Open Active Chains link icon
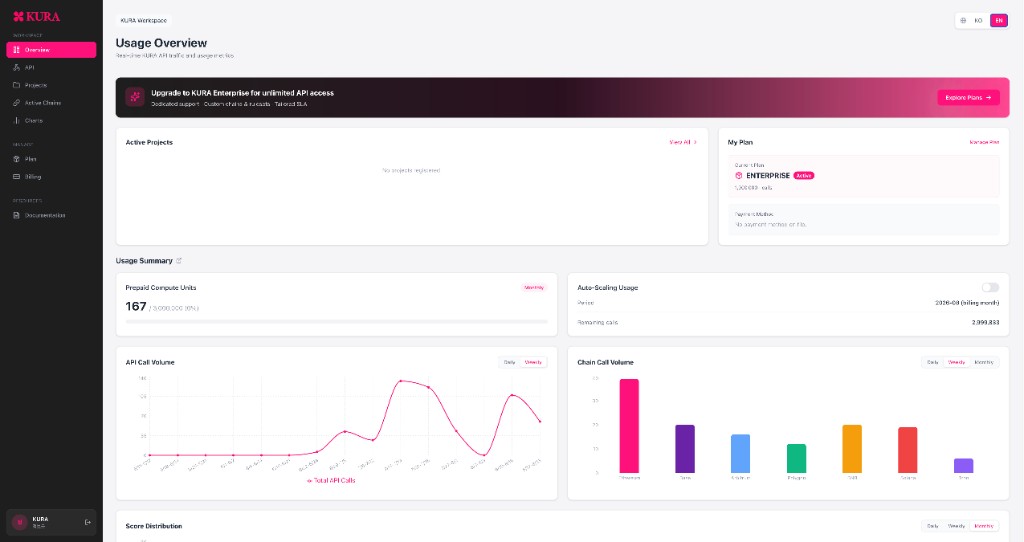The image size is (1024, 542). (16, 103)
